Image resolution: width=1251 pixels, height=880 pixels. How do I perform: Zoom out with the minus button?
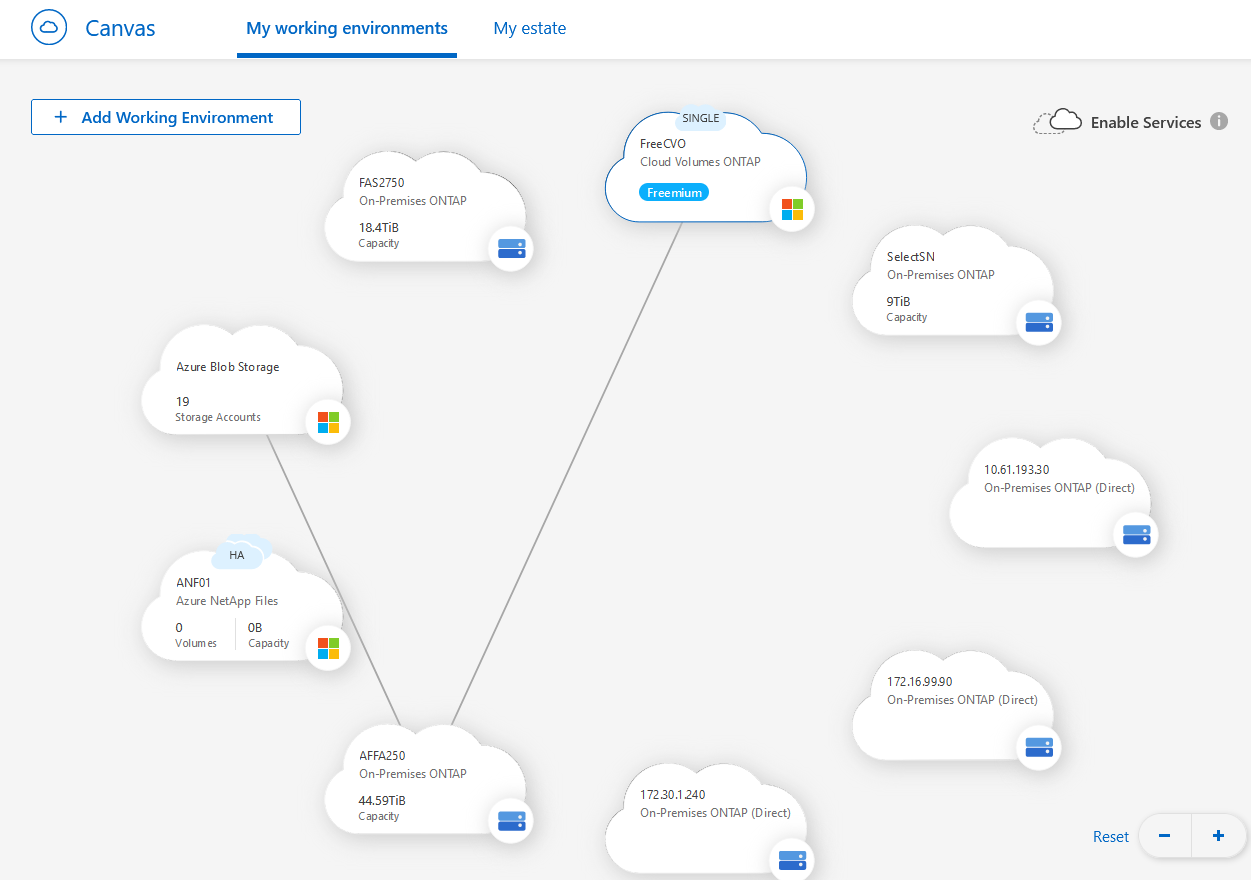pyautogui.click(x=1165, y=836)
